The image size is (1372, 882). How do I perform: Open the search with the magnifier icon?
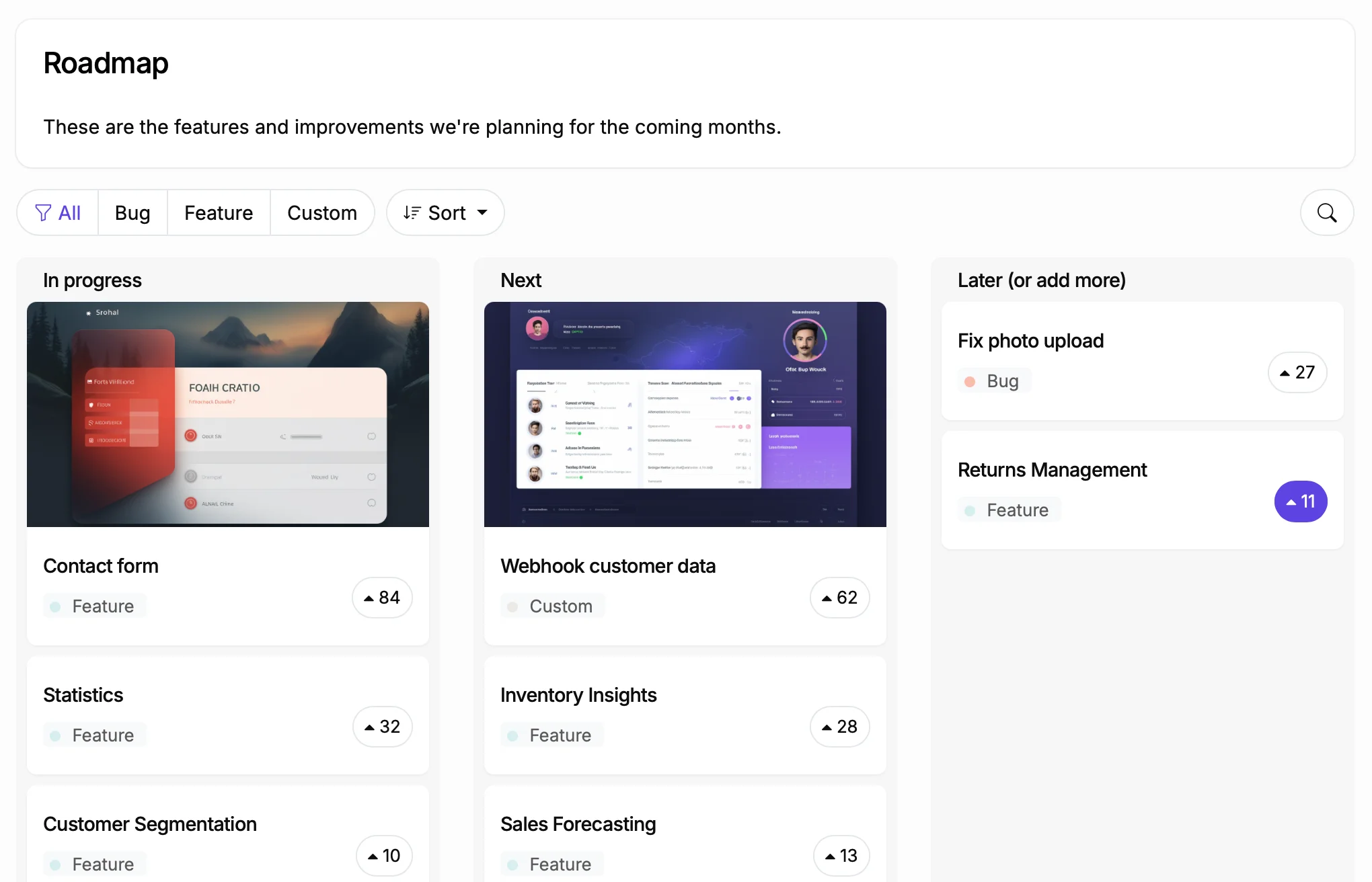click(x=1326, y=212)
